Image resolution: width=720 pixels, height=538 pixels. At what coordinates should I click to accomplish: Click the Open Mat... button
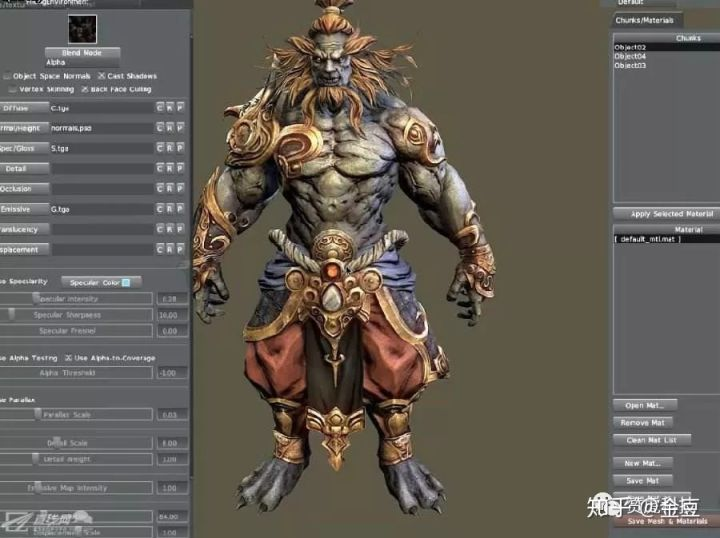click(645, 405)
